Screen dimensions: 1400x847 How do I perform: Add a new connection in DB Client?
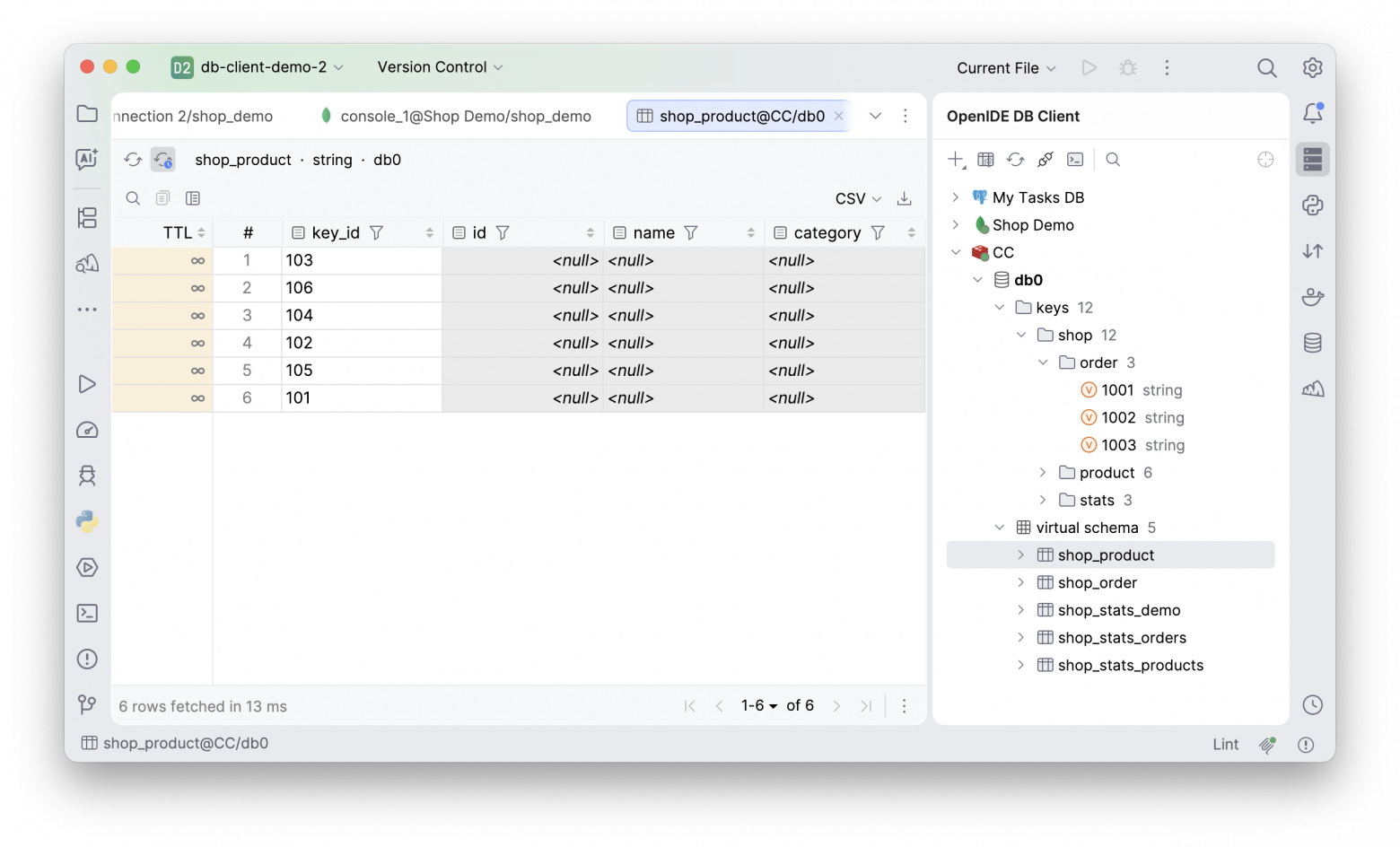(956, 160)
